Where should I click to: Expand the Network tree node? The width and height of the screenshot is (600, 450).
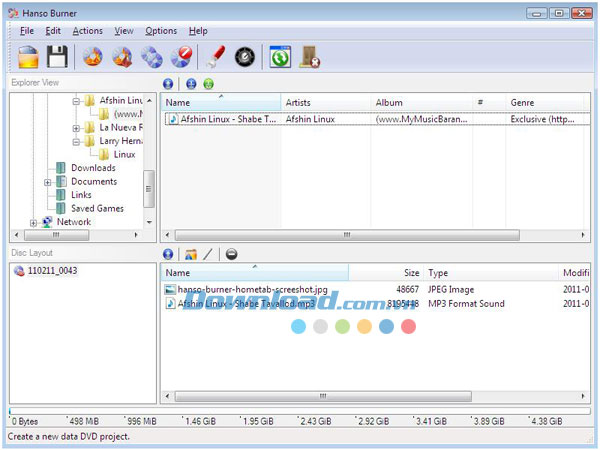point(33,222)
